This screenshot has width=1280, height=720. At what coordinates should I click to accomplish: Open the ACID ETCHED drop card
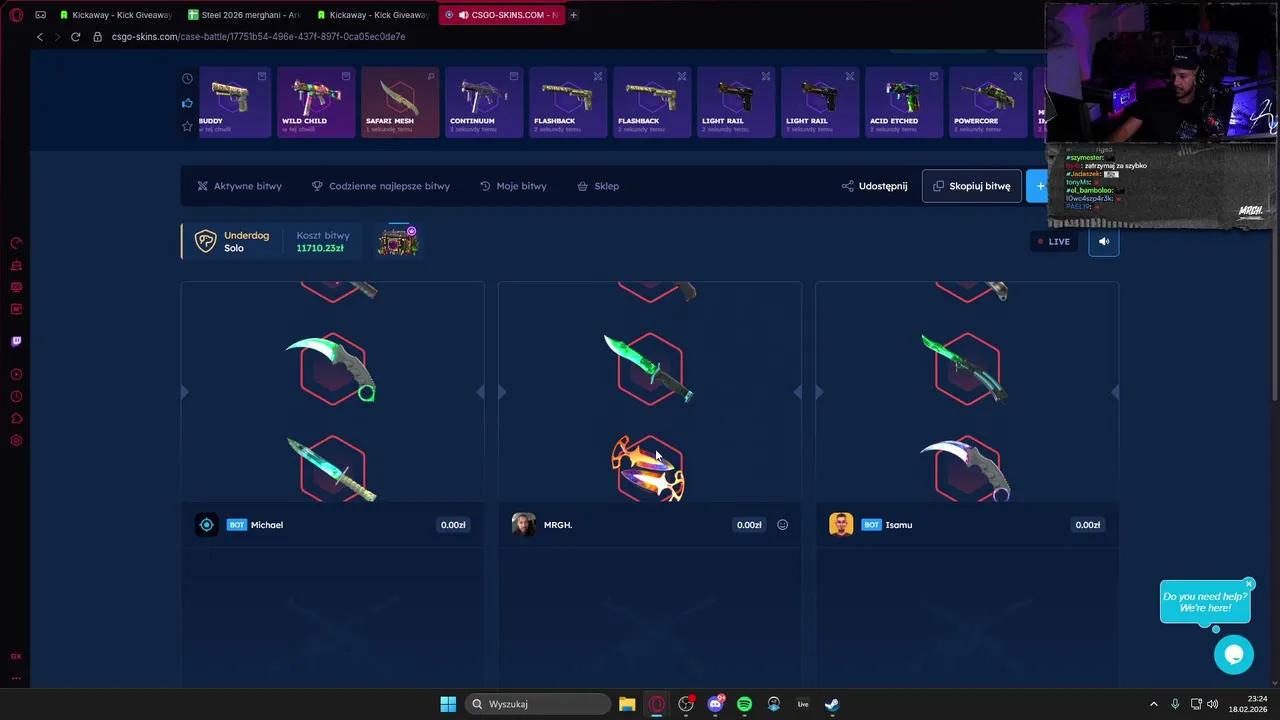coord(904,102)
